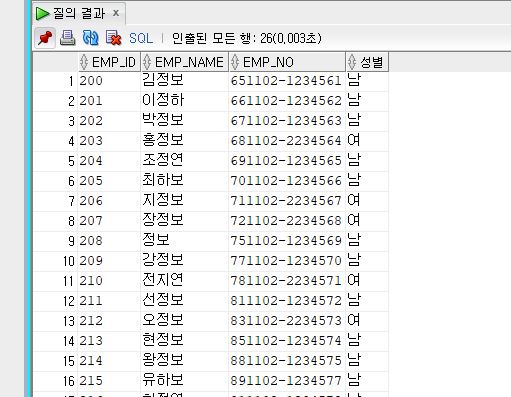The height and width of the screenshot is (397, 511).
Task: Select the 질의 결과 tab
Action: pyautogui.click(x=79, y=13)
